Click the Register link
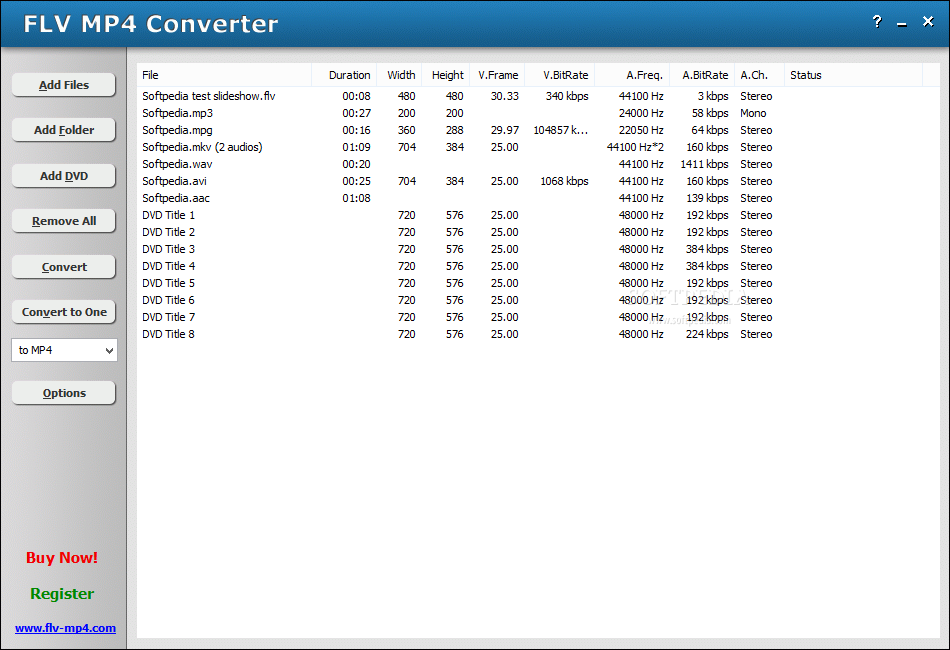Image resolution: width=950 pixels, height=650 pixels. tap(62, 594)
